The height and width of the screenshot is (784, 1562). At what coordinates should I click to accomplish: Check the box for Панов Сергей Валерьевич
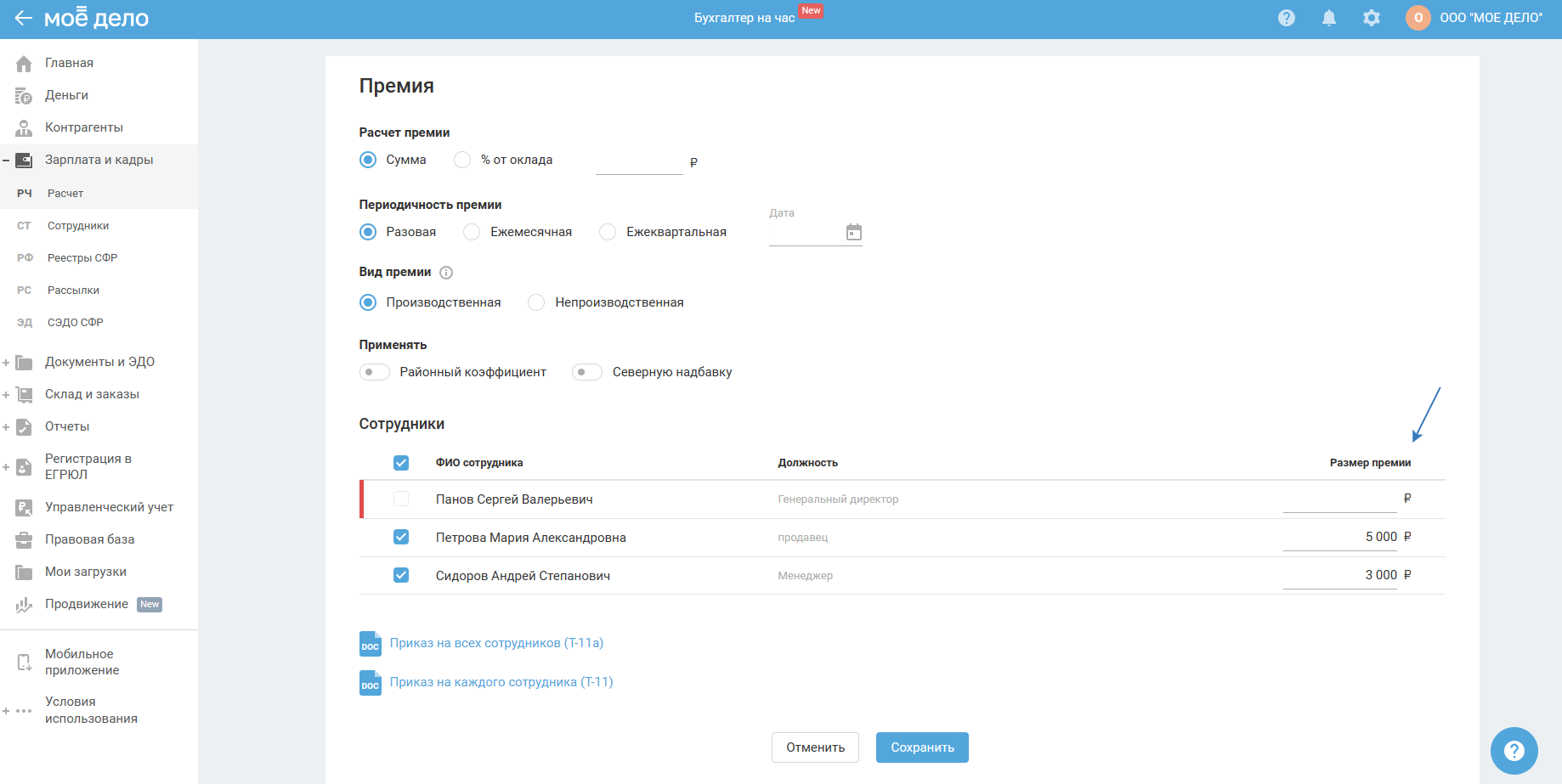401,499
